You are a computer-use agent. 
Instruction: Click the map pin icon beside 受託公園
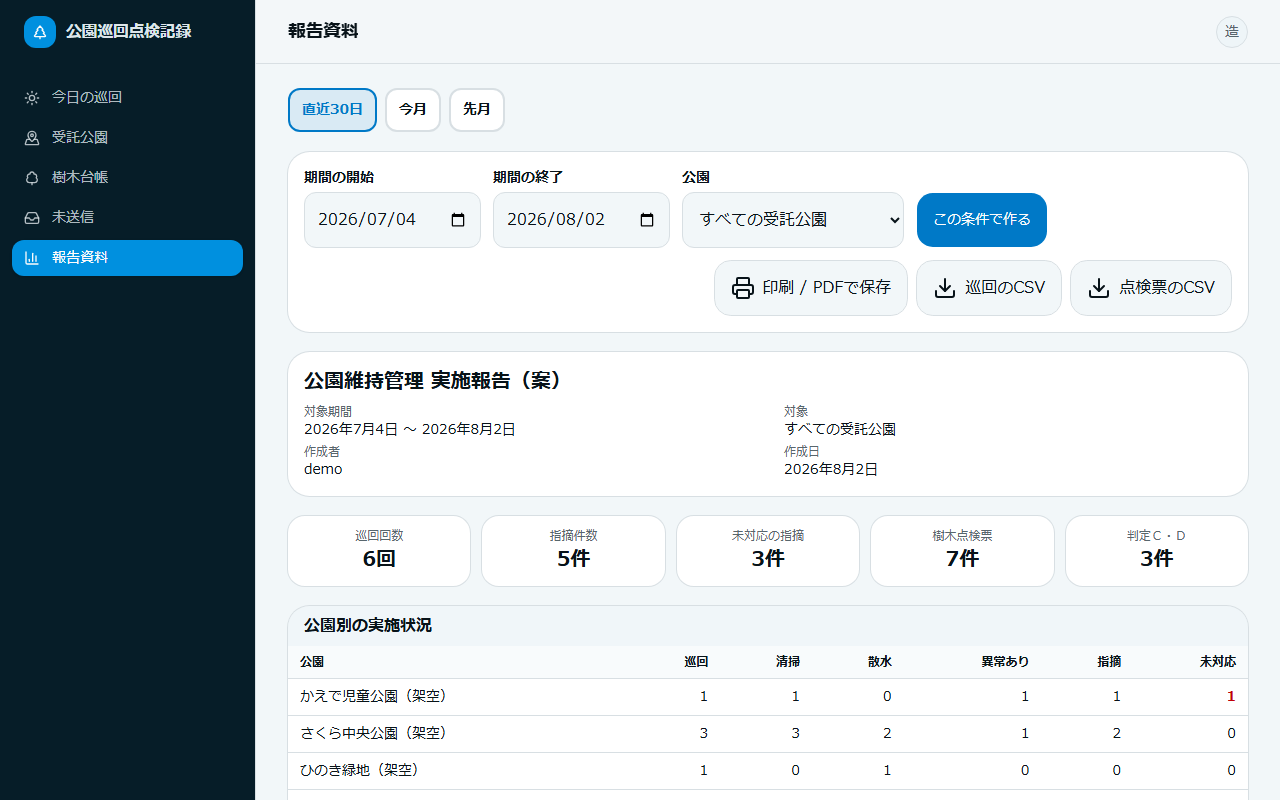[32, 138]
